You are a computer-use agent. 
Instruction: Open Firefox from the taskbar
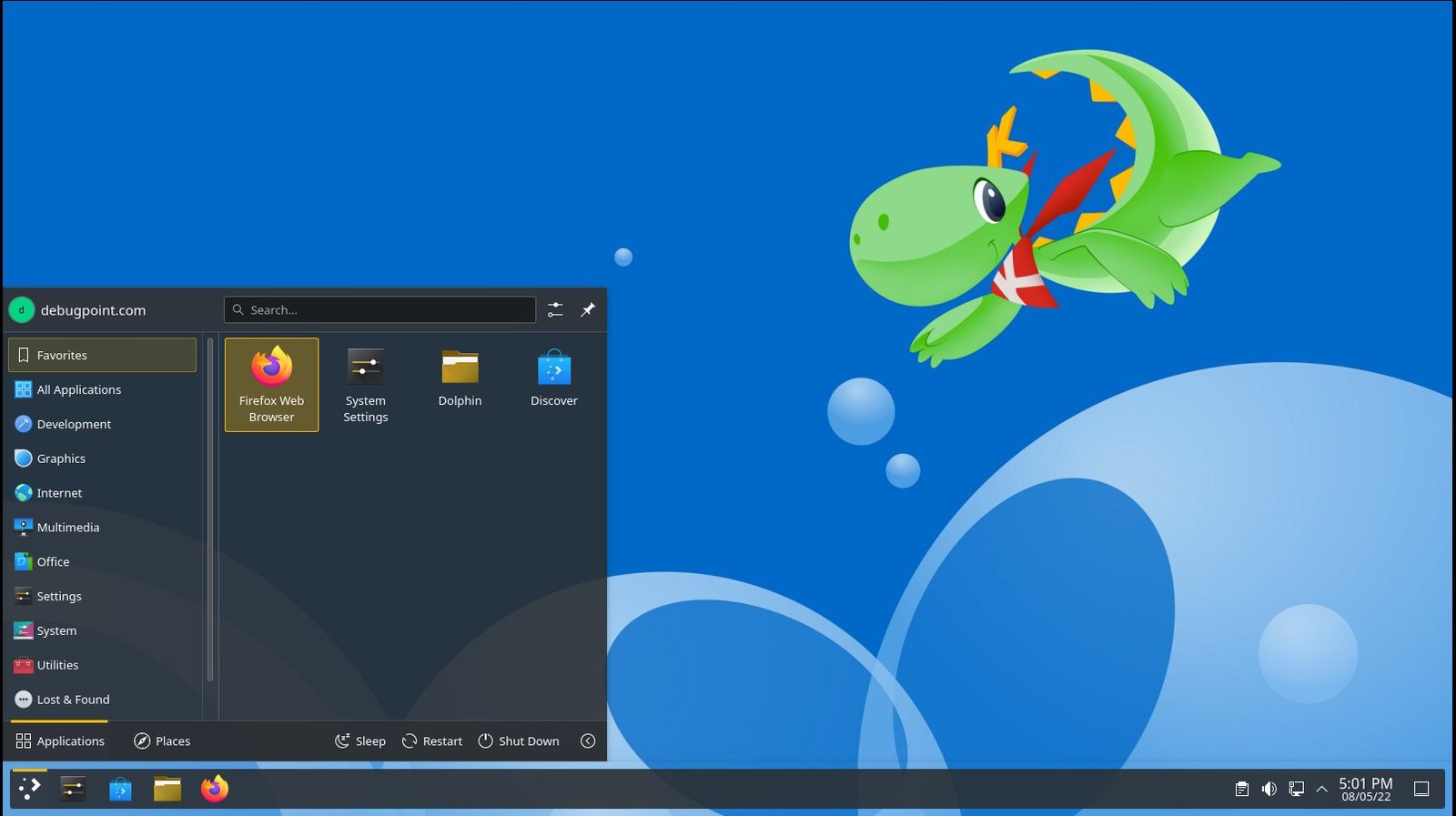tap(215, 789)
